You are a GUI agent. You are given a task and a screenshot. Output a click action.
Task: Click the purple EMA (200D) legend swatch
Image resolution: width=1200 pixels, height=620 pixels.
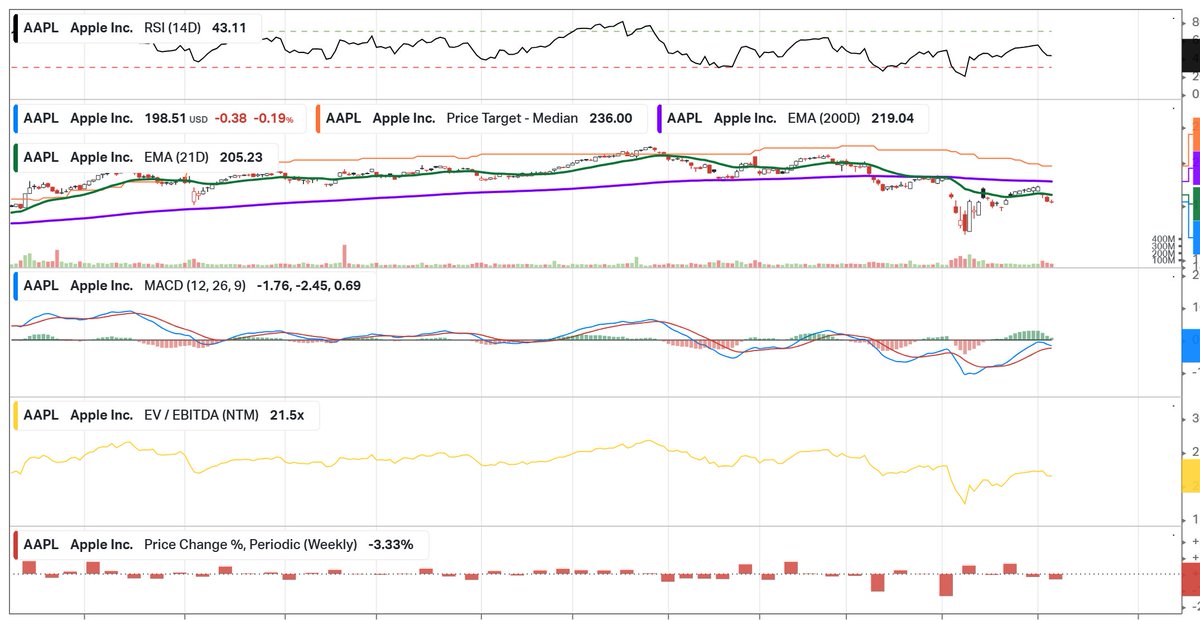point(660,118)
